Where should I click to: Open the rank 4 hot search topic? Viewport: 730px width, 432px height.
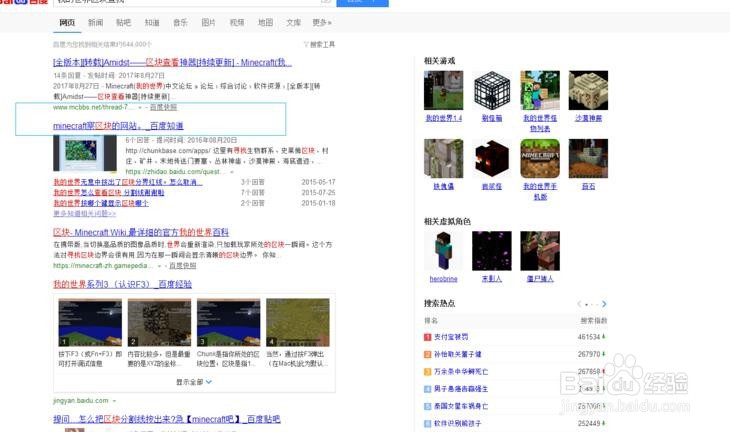click(461, 389)
